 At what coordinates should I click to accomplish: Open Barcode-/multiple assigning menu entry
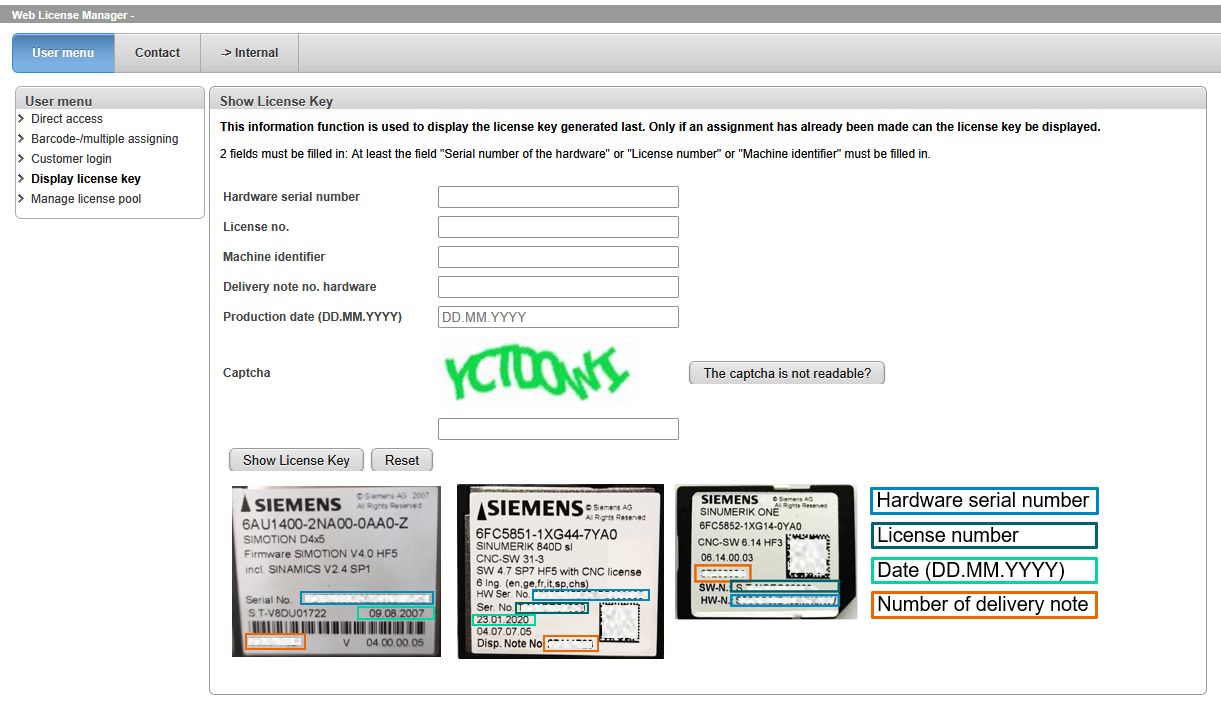[104, 139]
